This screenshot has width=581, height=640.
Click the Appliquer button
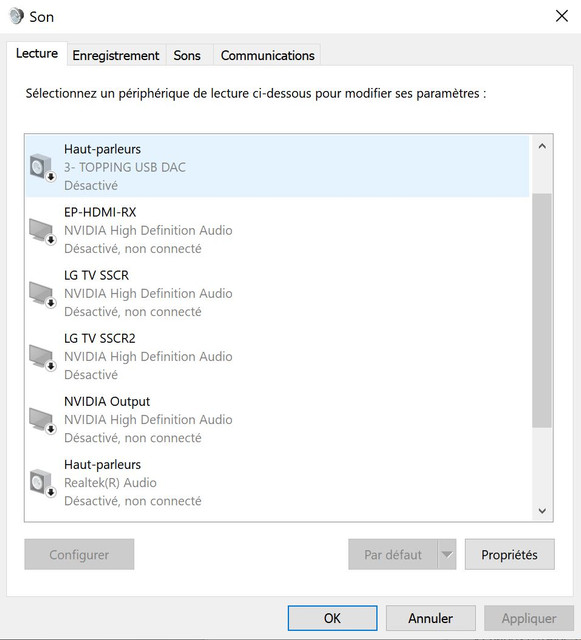529,618
